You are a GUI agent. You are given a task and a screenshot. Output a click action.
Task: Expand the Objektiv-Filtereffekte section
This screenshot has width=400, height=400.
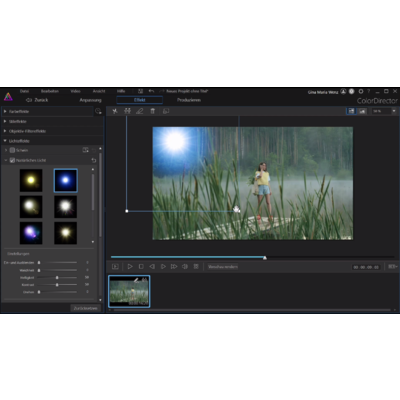click(5, 131)
